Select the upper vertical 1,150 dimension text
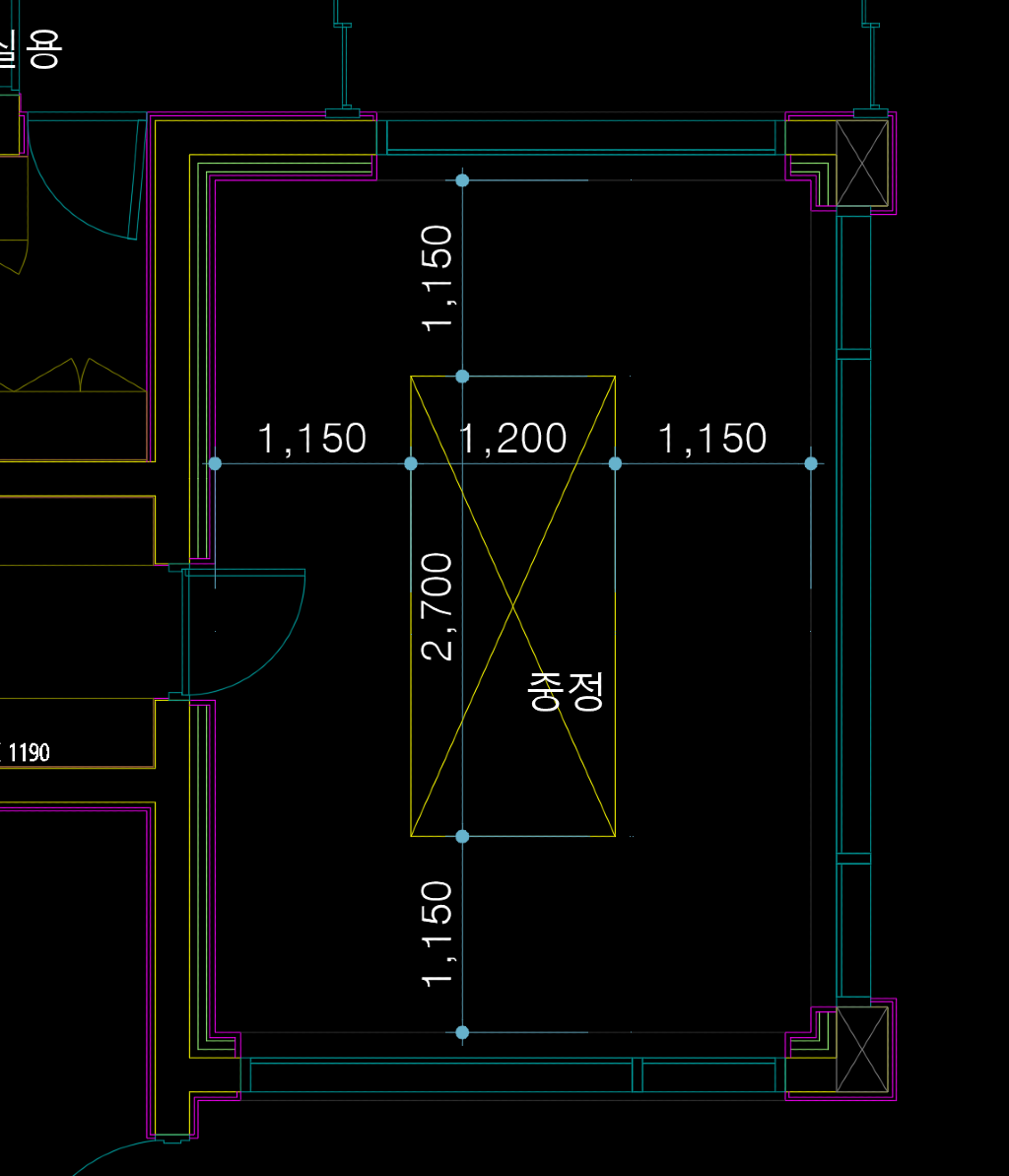1009x1176 pixels. (437, 278)
